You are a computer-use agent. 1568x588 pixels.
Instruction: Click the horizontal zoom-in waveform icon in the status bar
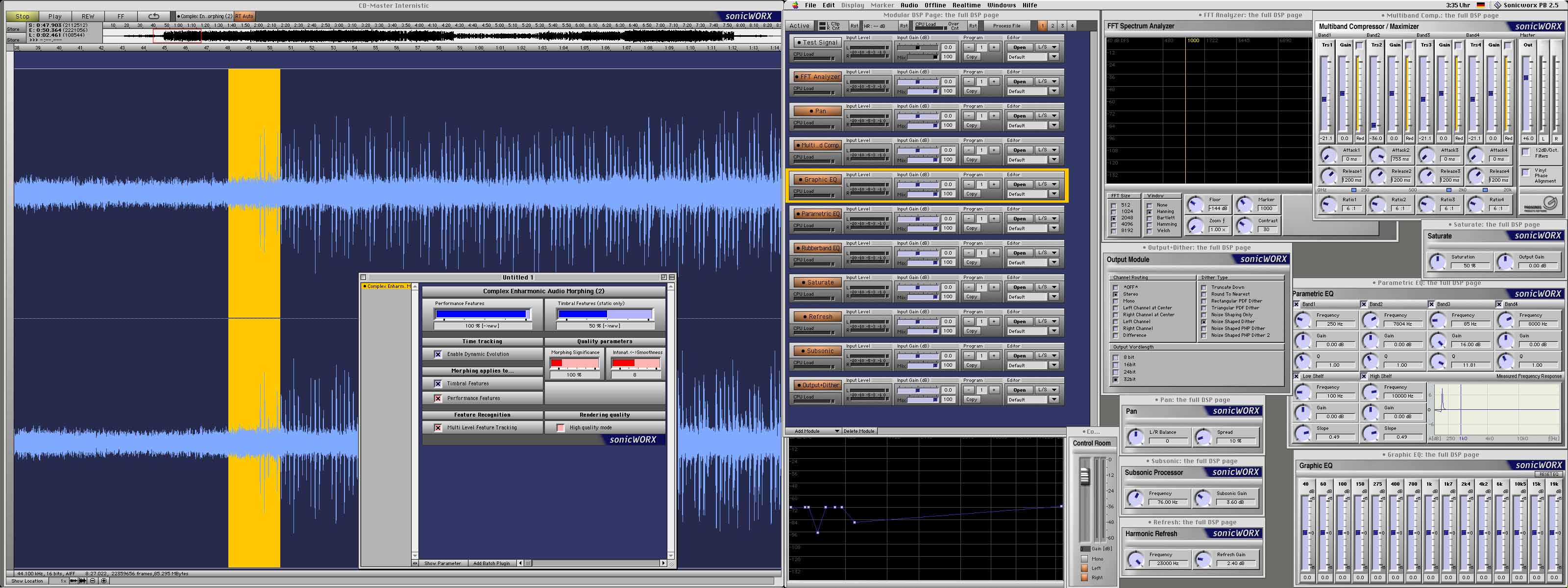coord(83,581)
